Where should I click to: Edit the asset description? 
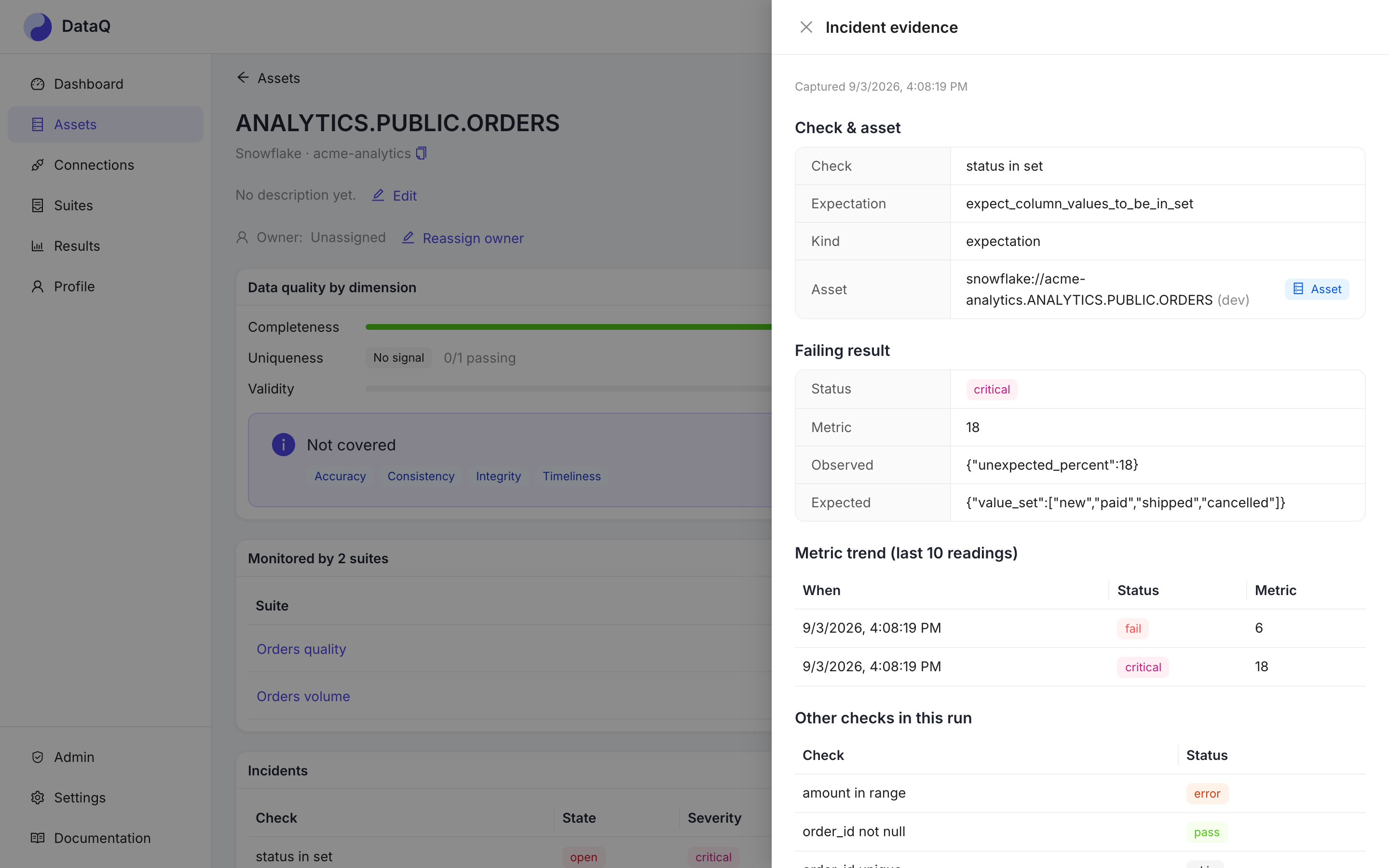[x=395, y=196]
